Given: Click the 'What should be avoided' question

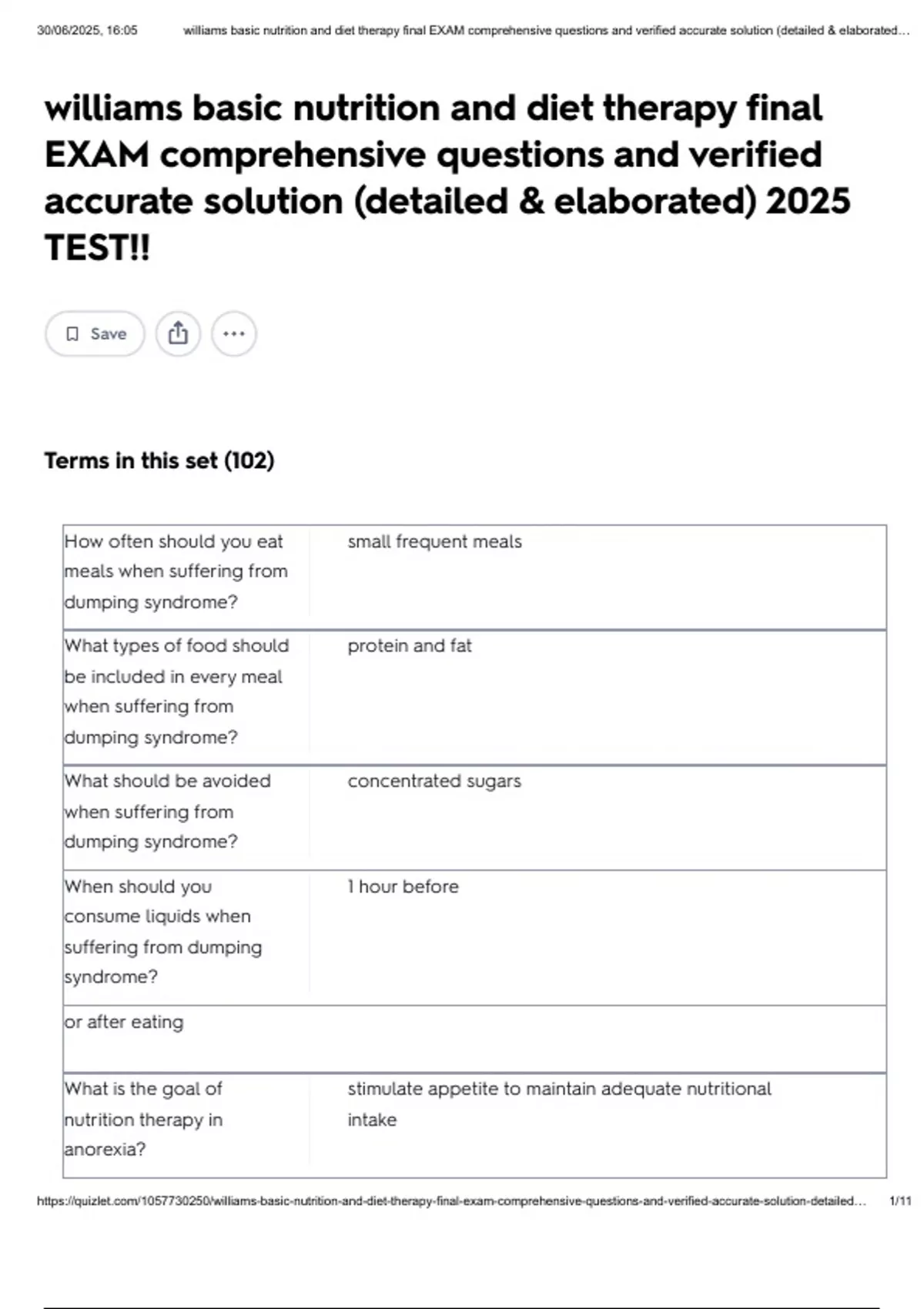Looking at the screenshot, I should coord(168,811).
